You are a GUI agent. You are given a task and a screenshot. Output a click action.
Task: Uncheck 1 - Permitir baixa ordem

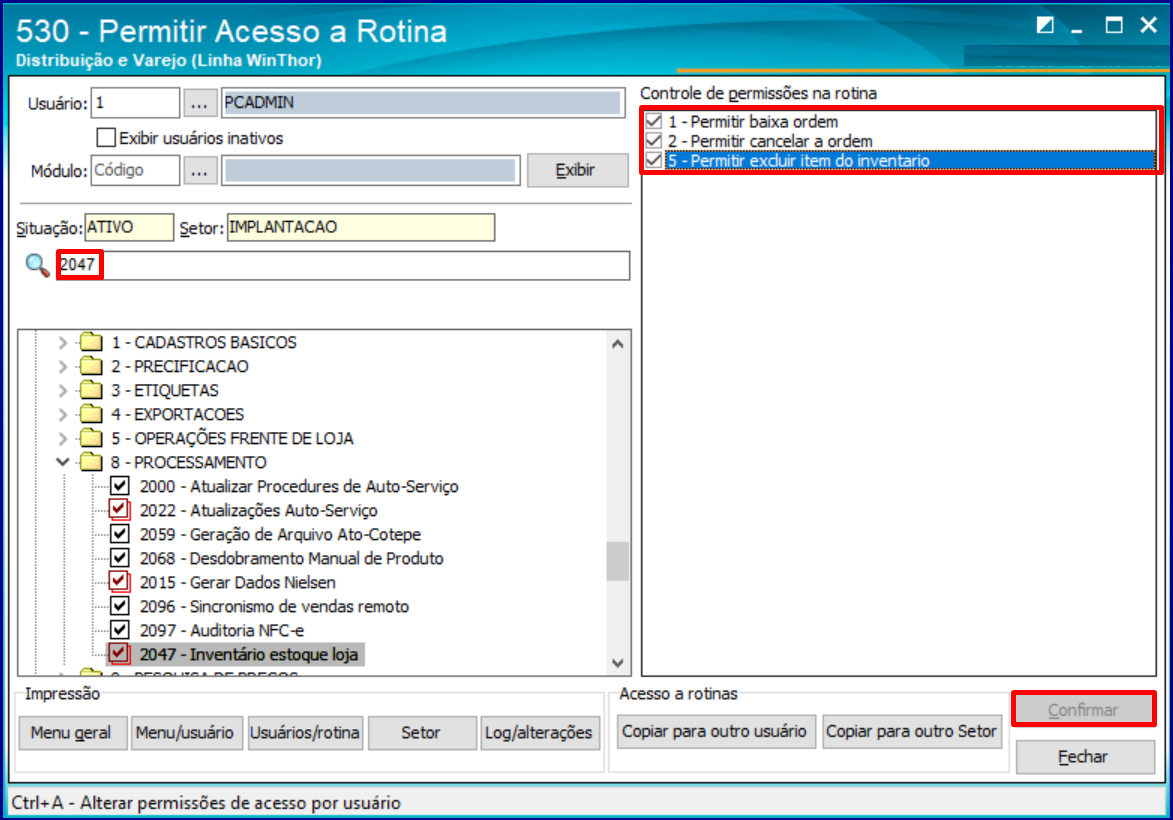[654, 121]
